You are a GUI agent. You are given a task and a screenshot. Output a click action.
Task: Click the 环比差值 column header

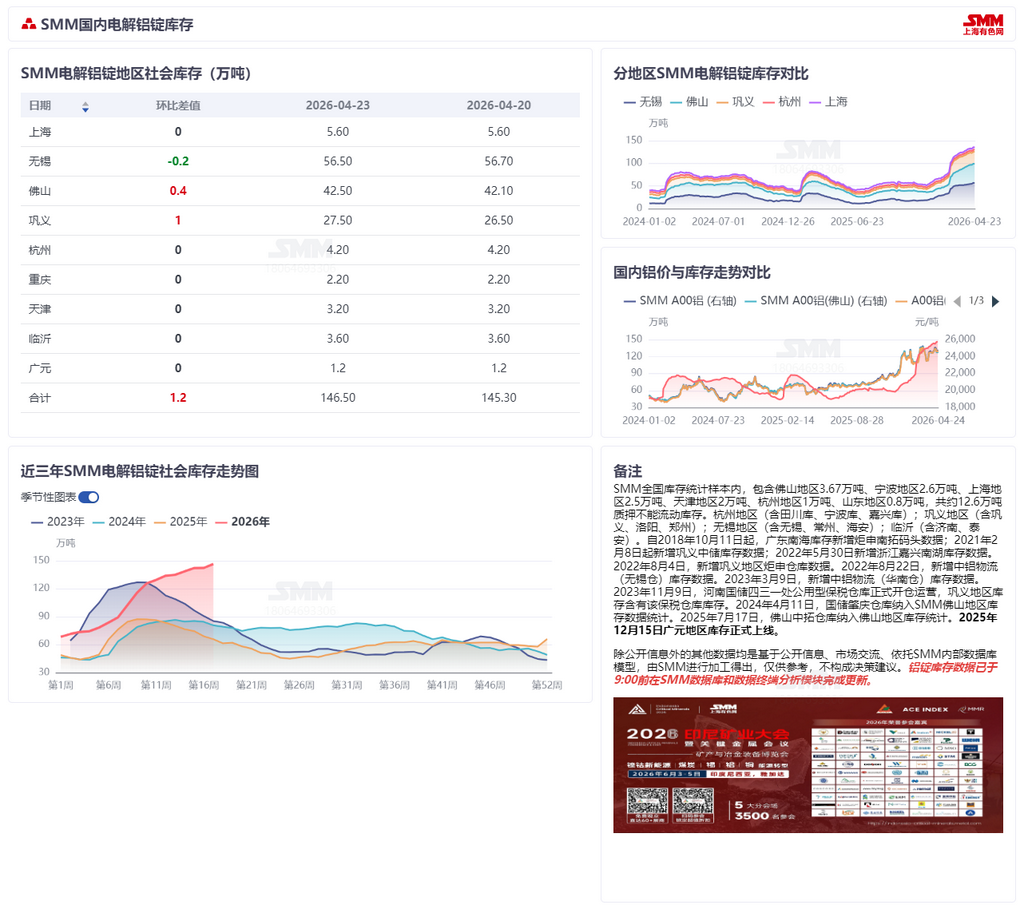[x=178, y=106]
